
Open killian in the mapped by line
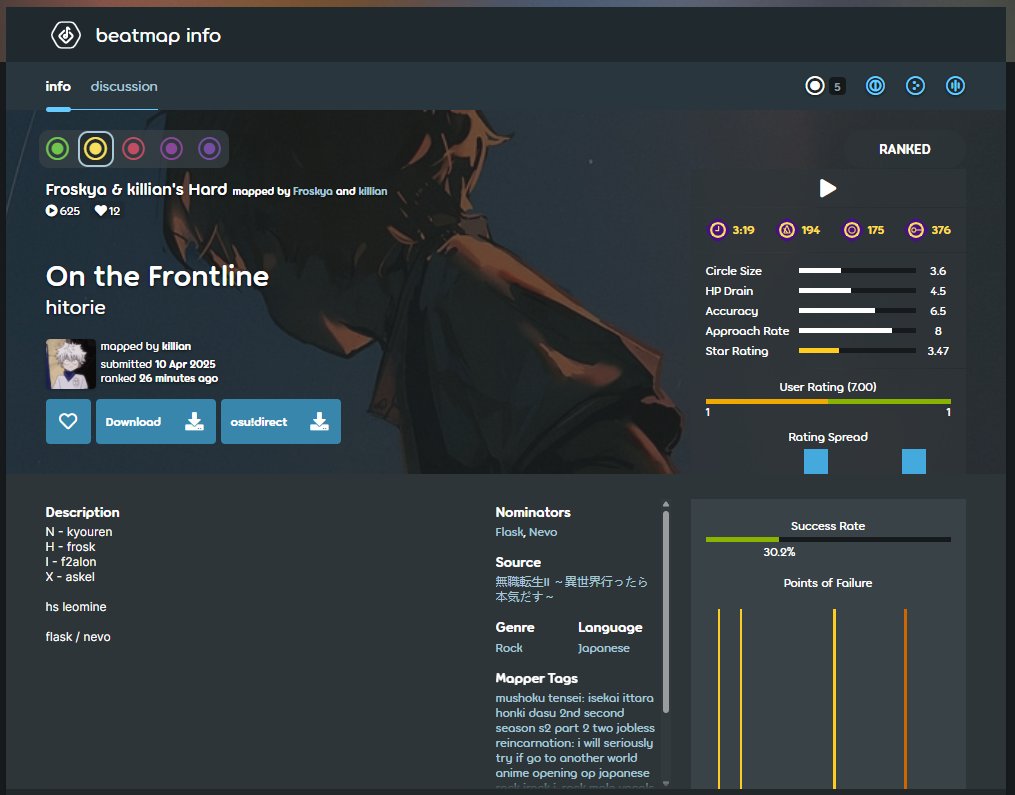click(x=176, y=346)
